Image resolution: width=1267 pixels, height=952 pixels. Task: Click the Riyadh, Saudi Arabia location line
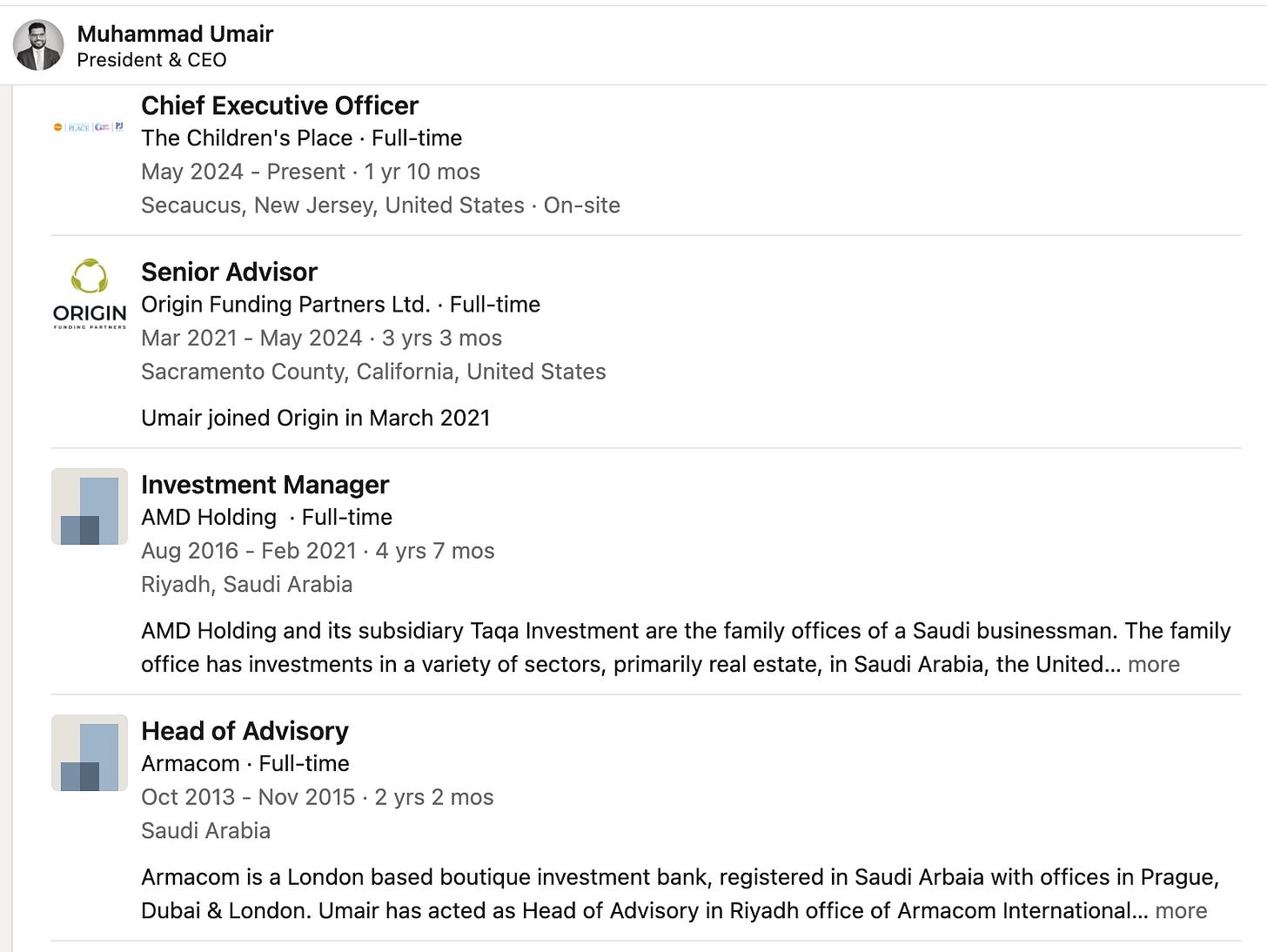[246, 584]
